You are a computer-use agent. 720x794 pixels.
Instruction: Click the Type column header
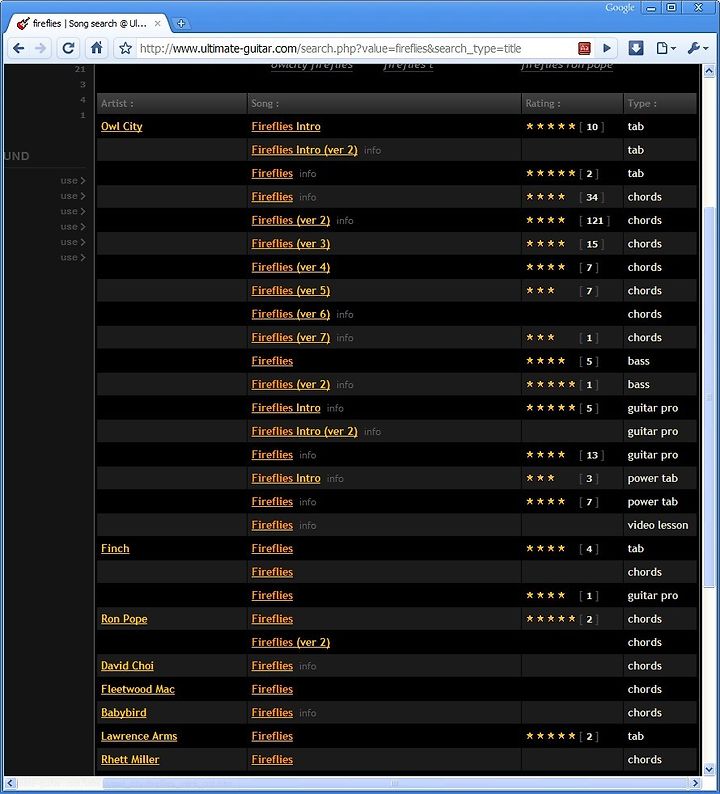point(660,103)
